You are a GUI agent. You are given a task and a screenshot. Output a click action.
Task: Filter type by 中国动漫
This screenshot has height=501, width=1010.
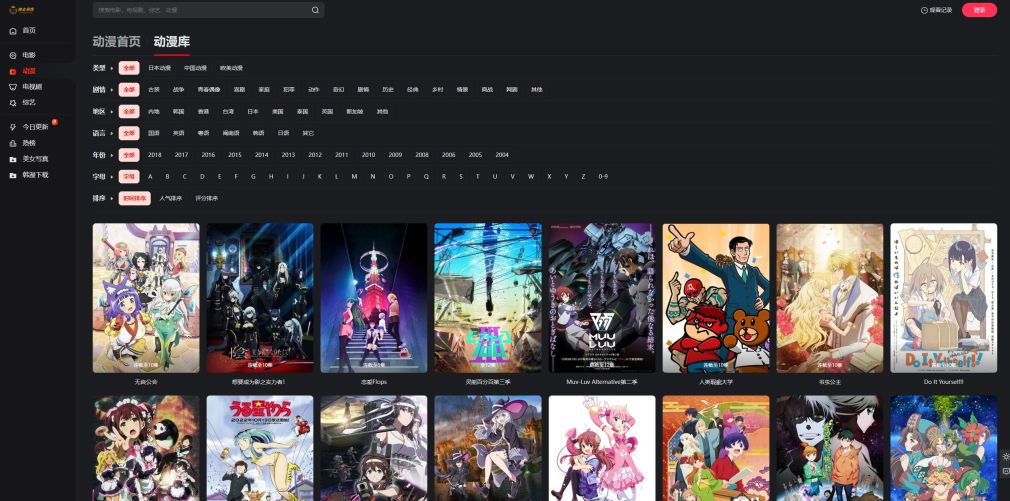[195, 68]
